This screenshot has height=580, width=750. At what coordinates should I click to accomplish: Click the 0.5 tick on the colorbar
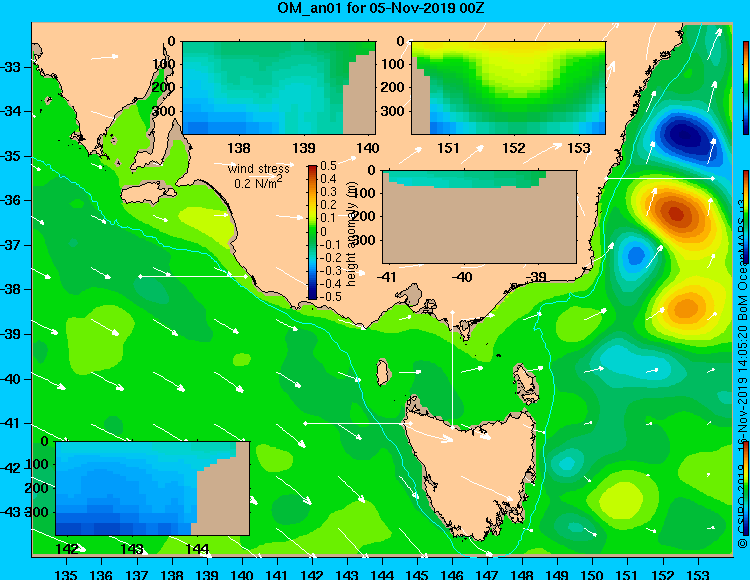pyautogui.click(x=328, y=166)
